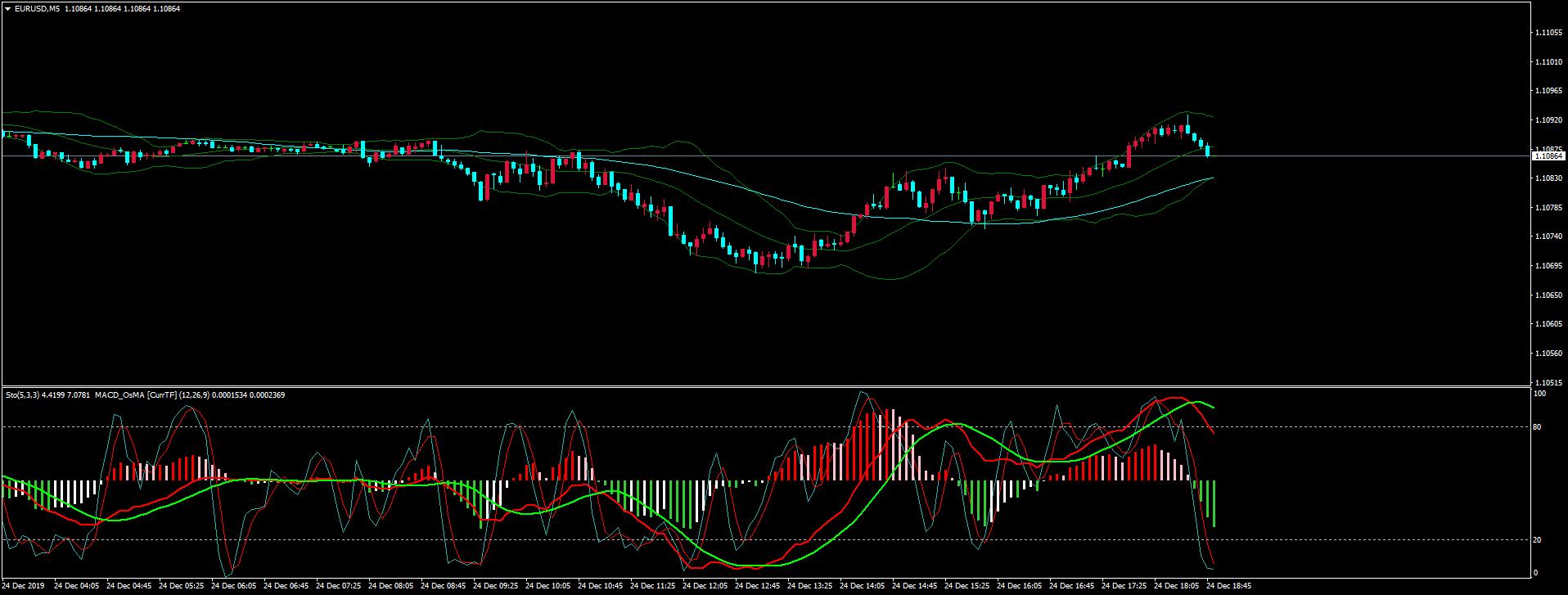Click the 1.11055 price axis label
1568x595 pixels.
pos(1549,33)
